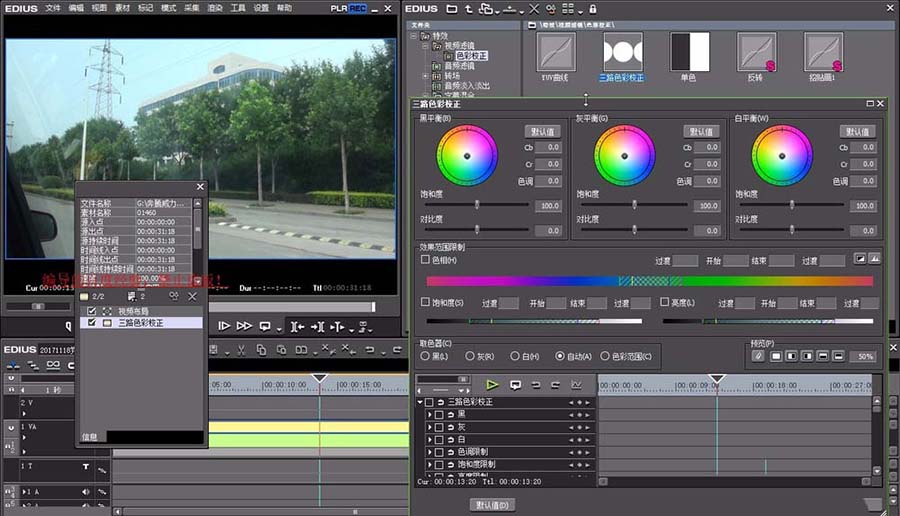Select the right-half split preview icon

click(x=807, y=356)
